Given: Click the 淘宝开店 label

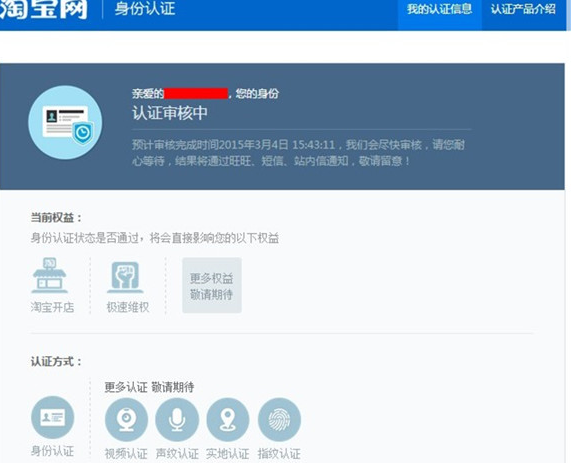Looking at the screenshot, I should tap(52, 307).
